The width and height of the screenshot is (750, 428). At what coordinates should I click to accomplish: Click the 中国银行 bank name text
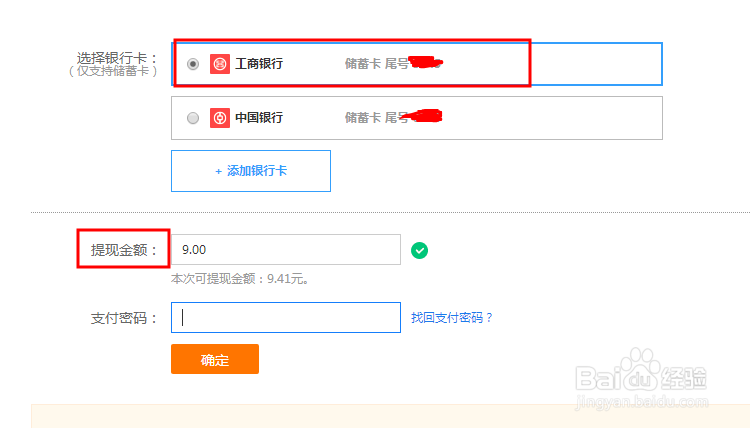click(x=259, y=118)
